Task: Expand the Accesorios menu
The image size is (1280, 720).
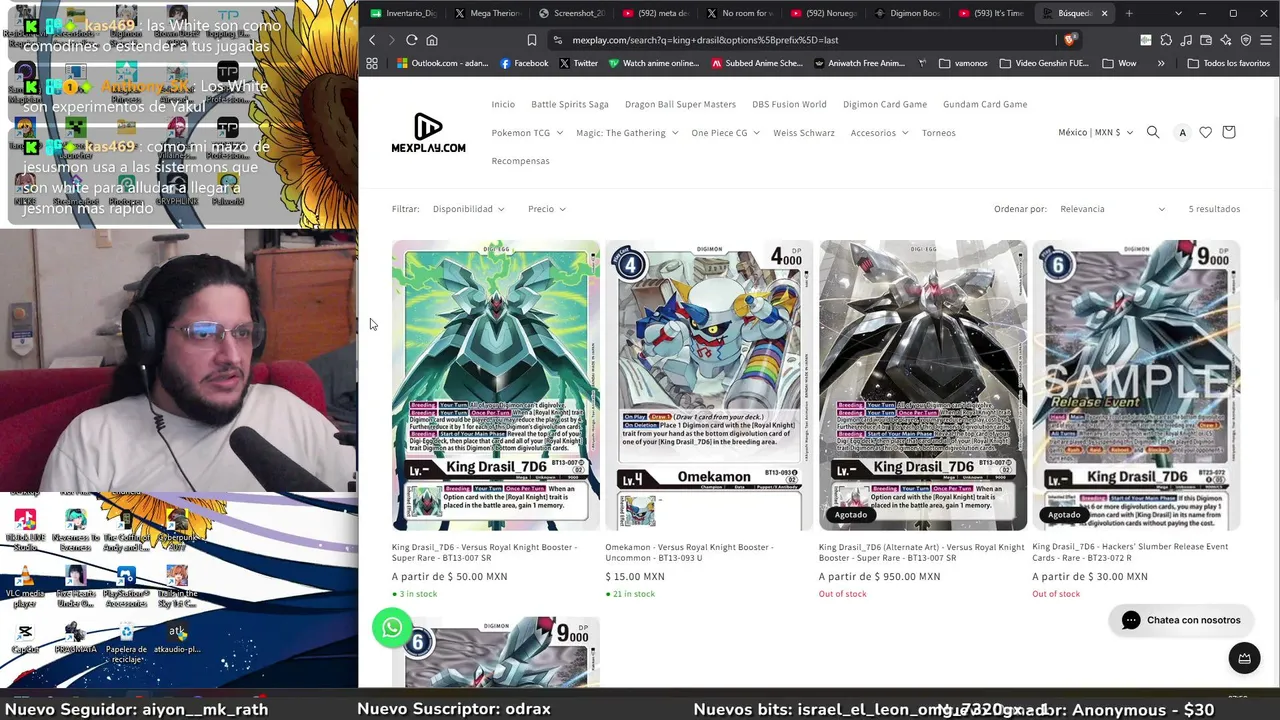Action: pyautogui.click(x=879, y=133)
